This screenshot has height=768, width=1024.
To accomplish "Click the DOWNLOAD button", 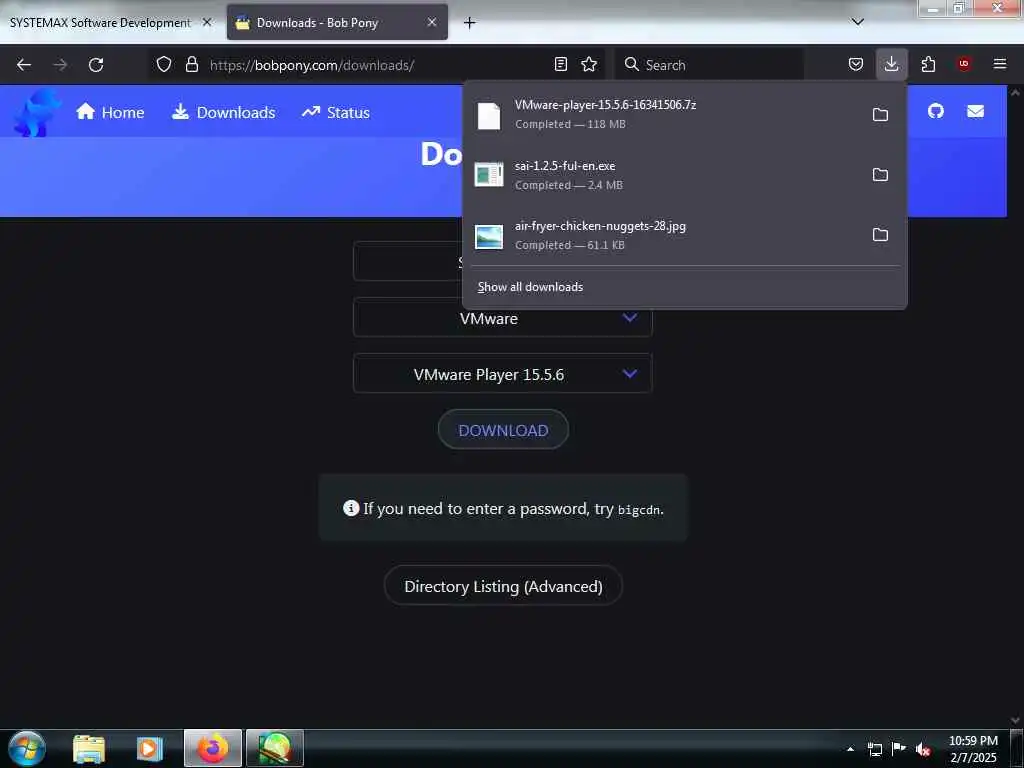I will (503, 430).
